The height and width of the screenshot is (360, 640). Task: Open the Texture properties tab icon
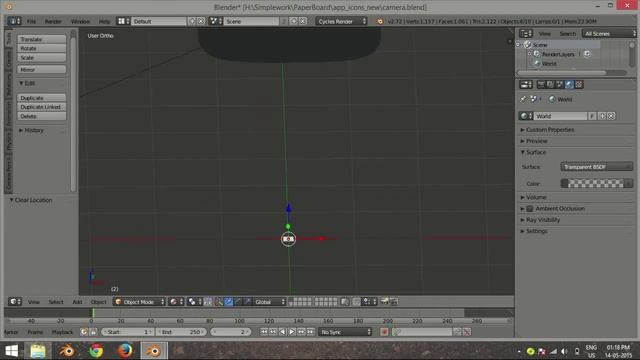click(579, 84)
